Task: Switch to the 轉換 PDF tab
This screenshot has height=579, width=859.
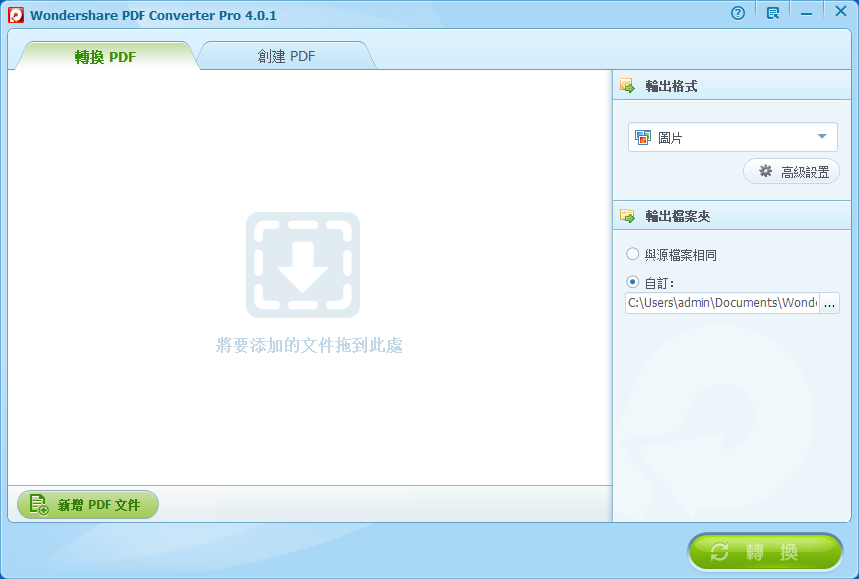Action: click(x=105, y=56)
